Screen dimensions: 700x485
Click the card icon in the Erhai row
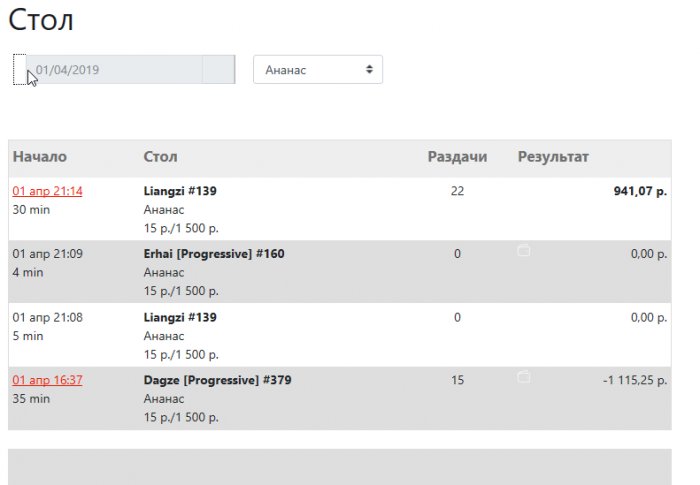(523, 252)
